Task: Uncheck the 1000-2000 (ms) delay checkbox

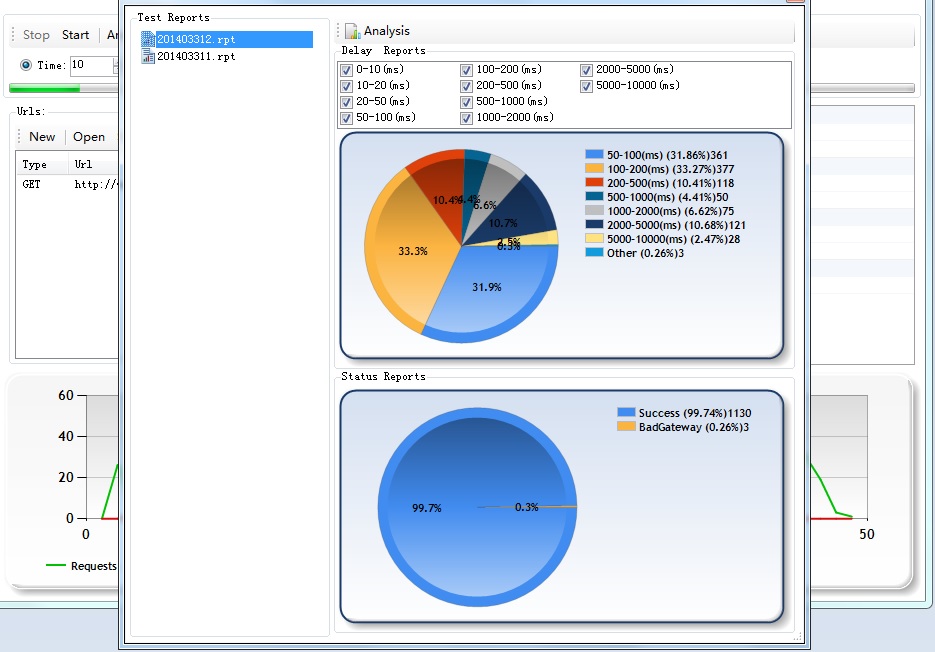Action: pyautogui.click(x=466, y=118)
